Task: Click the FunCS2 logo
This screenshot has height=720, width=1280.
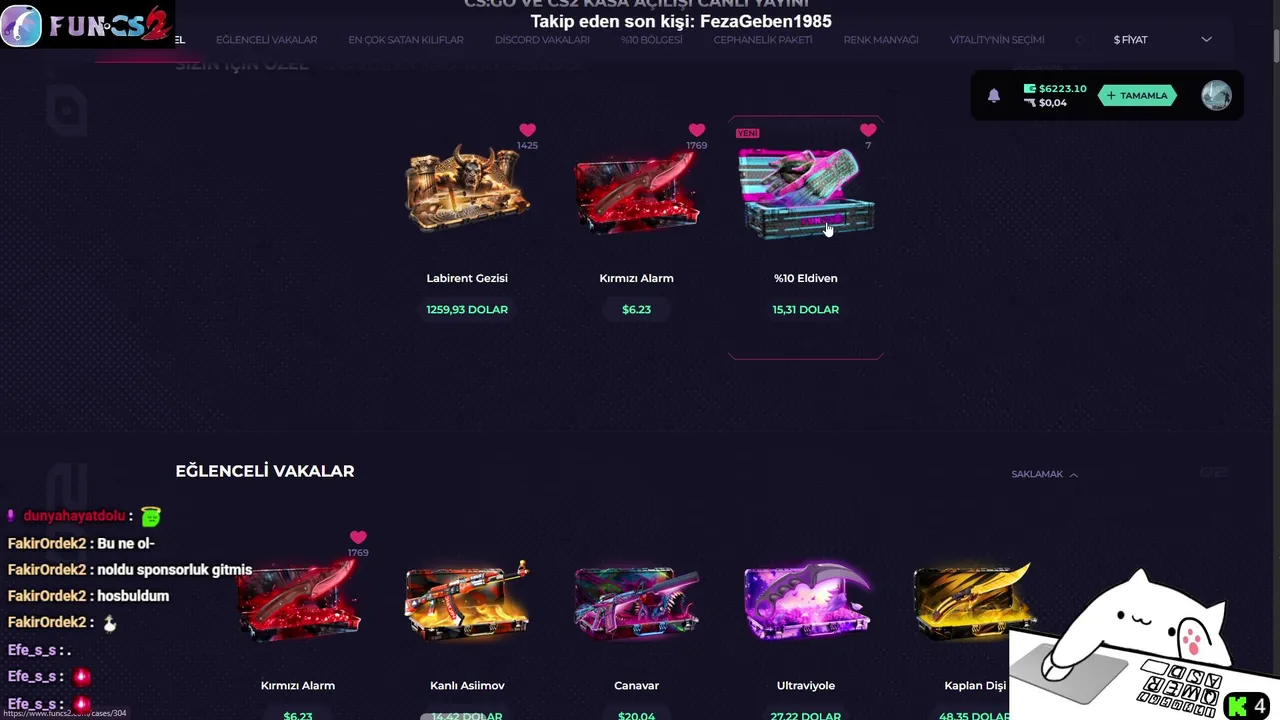Action: click(88, 25)
